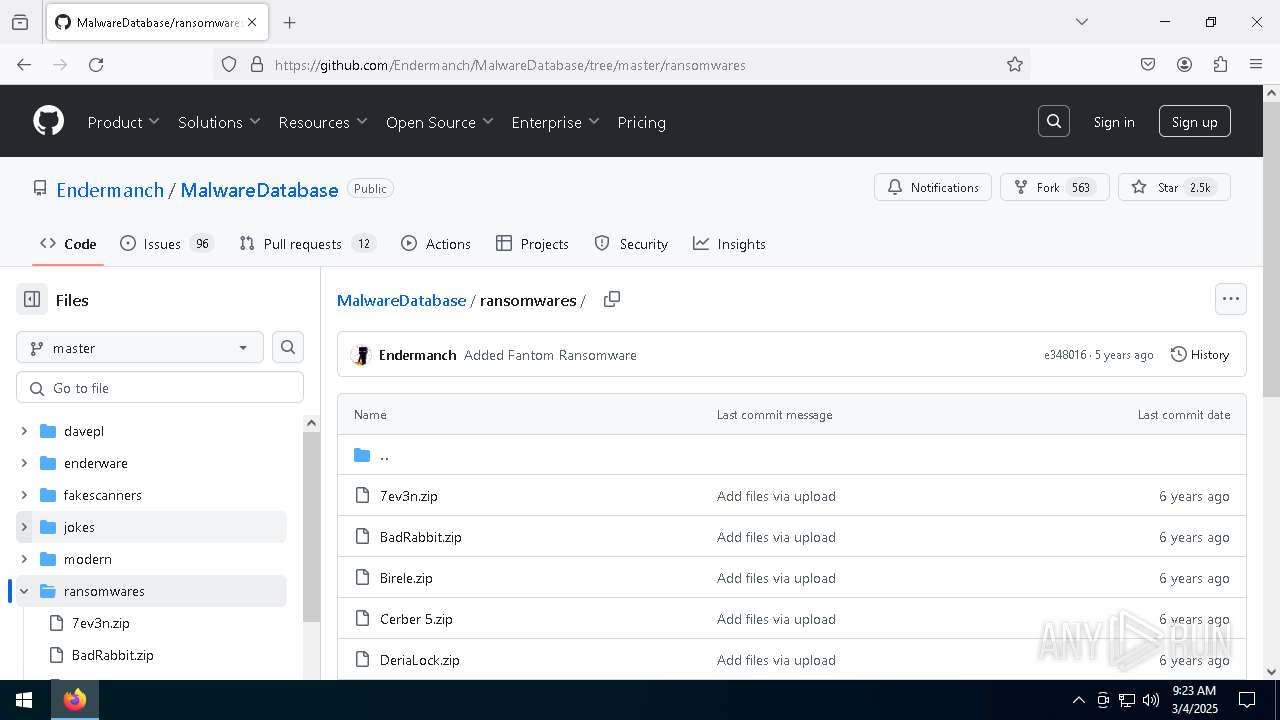Click the site security shield icon
The height and width of the screenshot is (720, 1280).
(229, 64)
